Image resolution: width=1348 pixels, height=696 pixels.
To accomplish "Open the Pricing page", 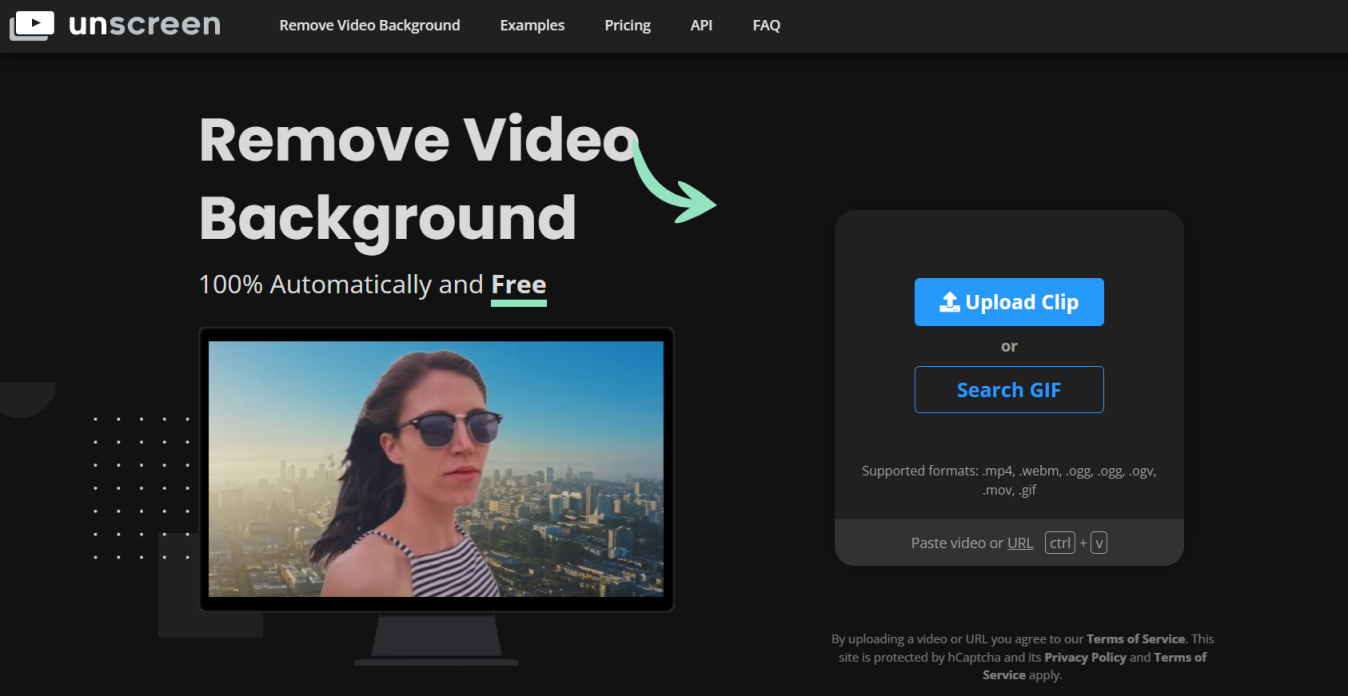I will [x=627, y=25].
